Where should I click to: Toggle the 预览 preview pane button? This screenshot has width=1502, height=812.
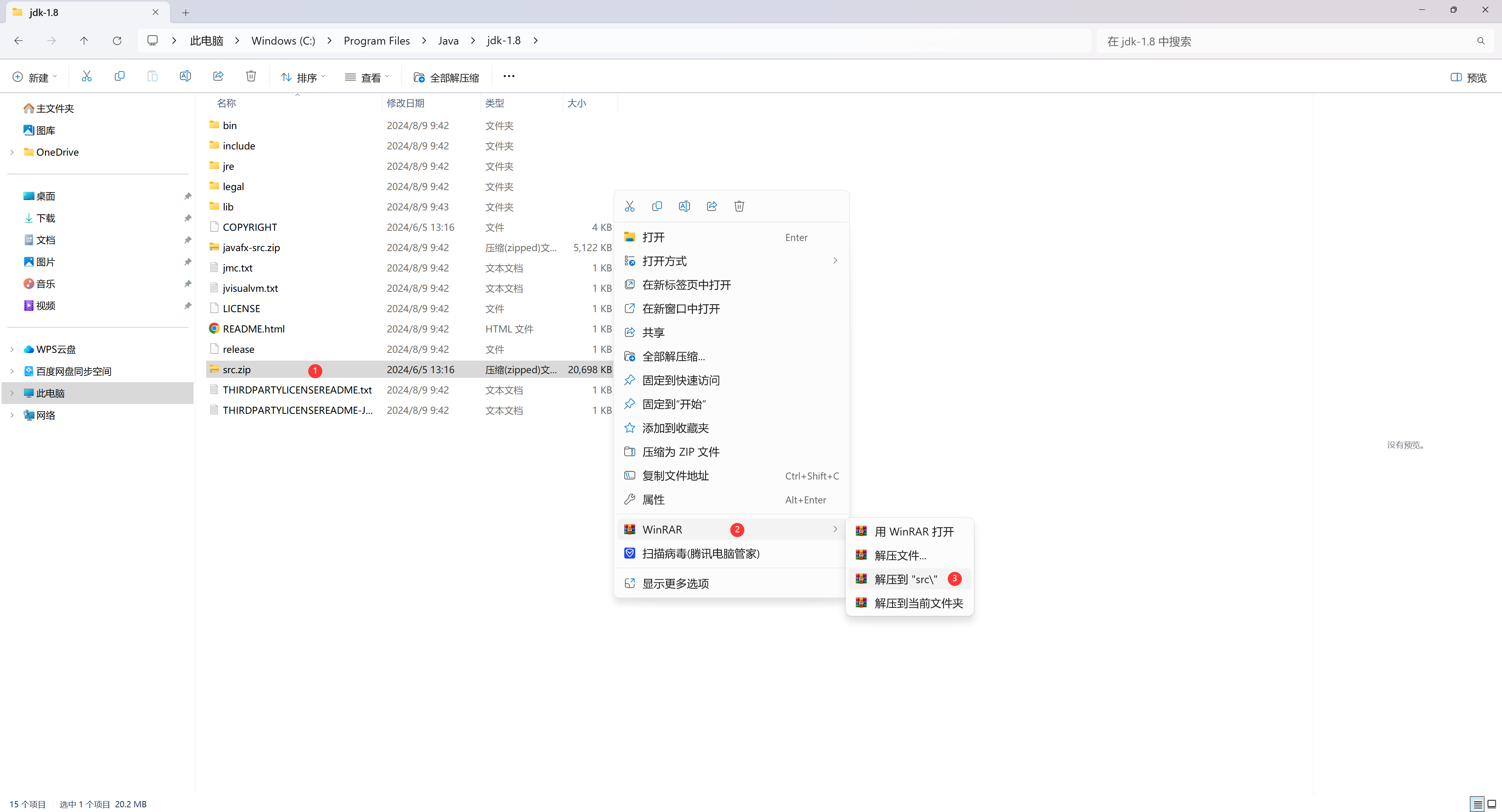1469,77
